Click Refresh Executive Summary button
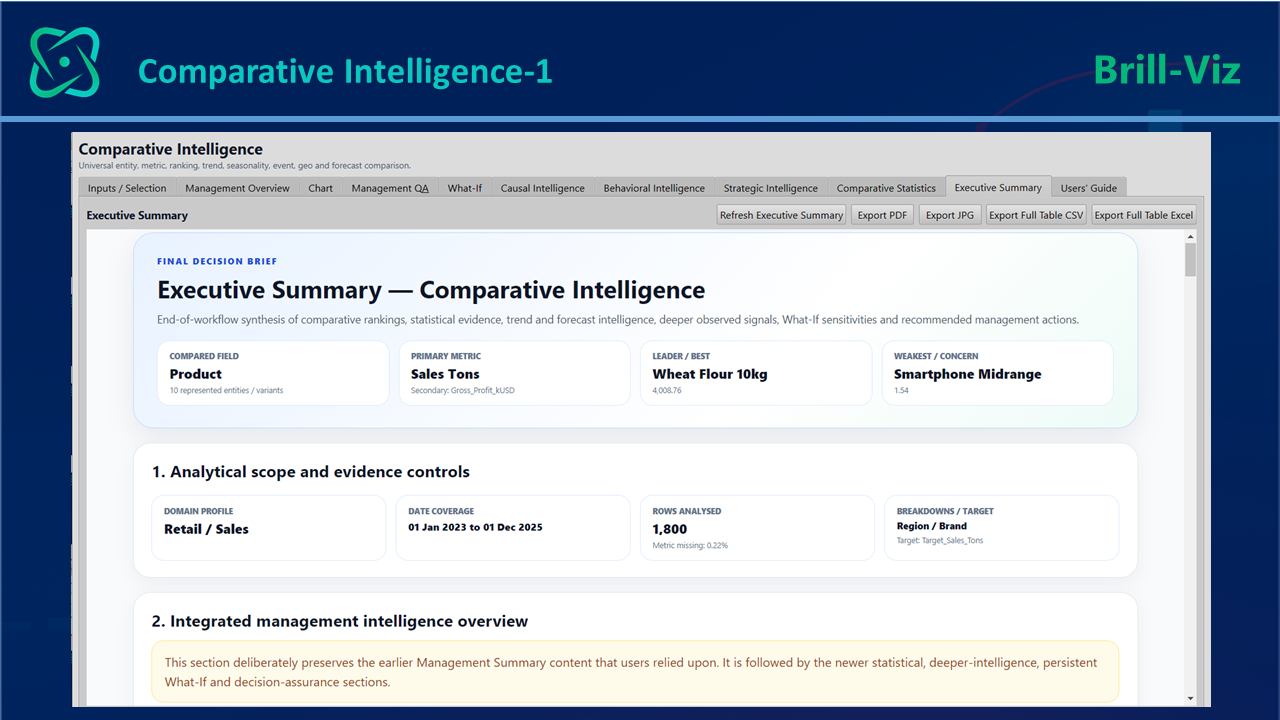1280x720 pixels. pos(782,215)
